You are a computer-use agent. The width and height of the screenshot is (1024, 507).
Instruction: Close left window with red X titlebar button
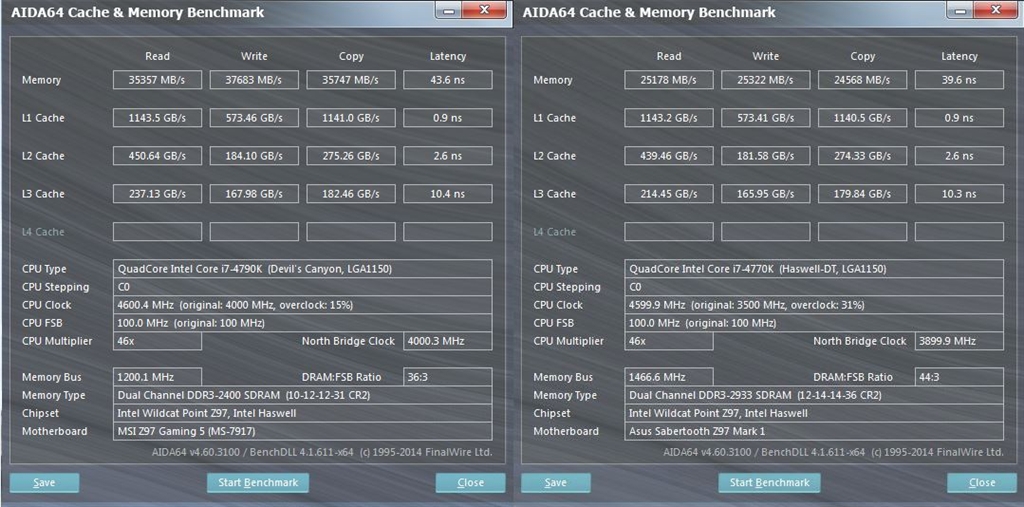point(484,9)
